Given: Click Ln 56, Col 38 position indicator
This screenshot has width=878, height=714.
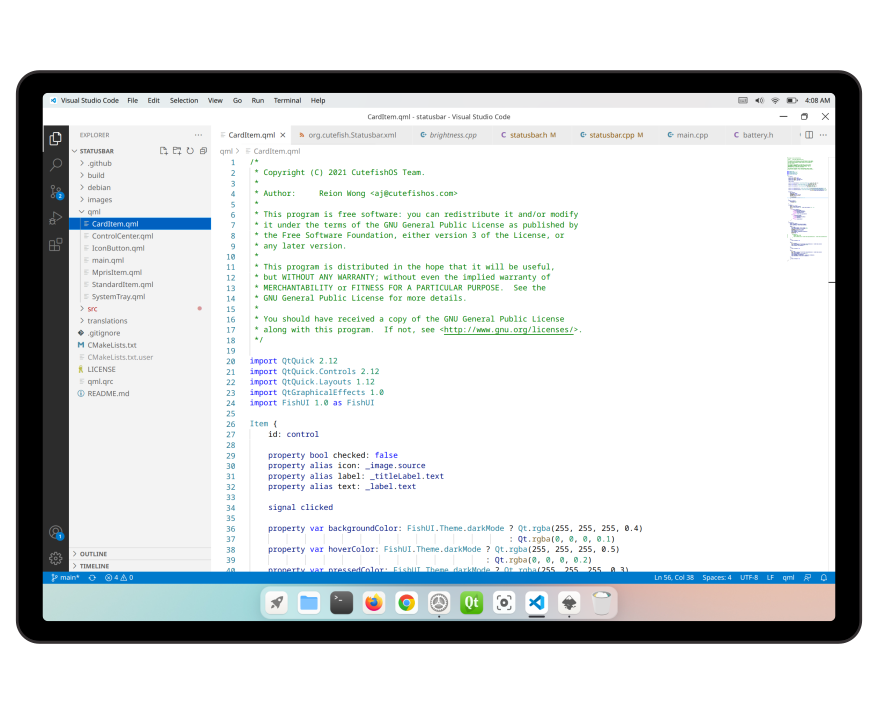Looking at the screenshot, I should [674, 577].
